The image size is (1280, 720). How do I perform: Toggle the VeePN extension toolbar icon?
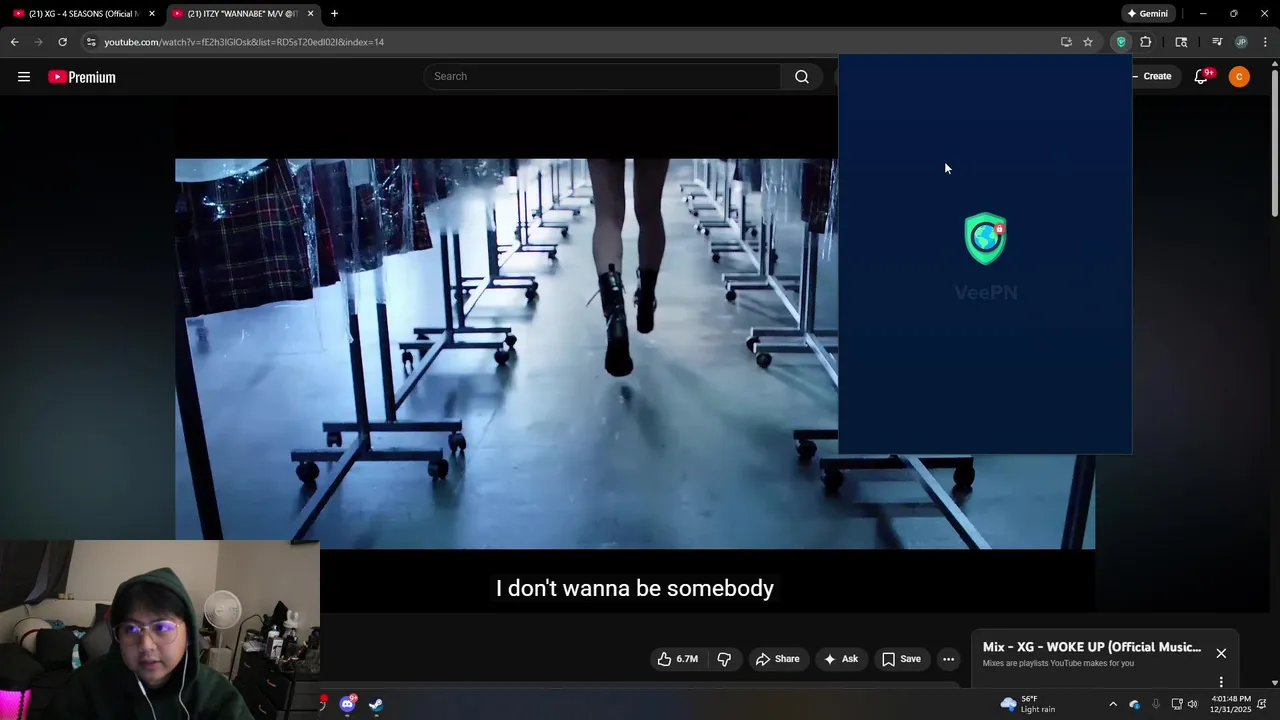pyautogui.click(x=1121, y=42)
